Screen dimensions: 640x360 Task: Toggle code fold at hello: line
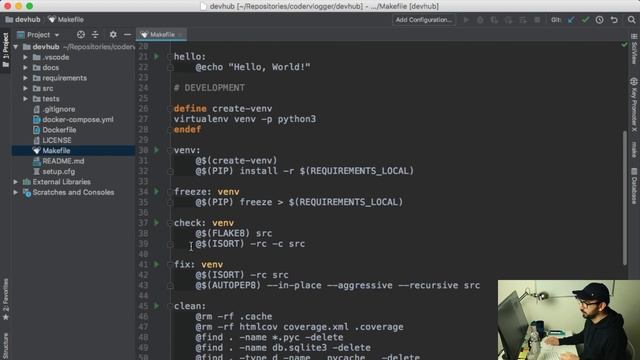point(170,57)
